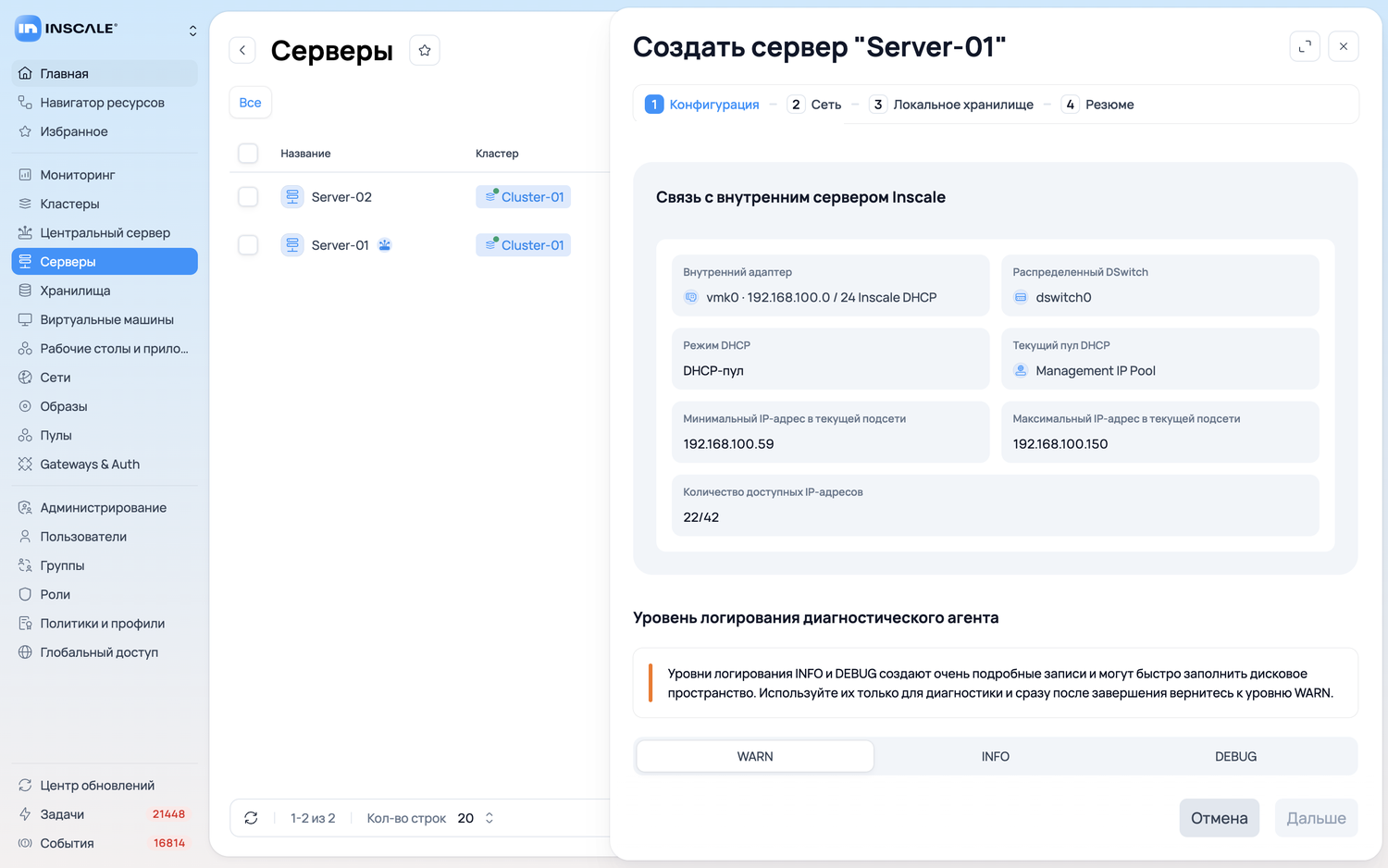
Task: Go back using the arrow beside Серверы
Action: coord(242,50)
